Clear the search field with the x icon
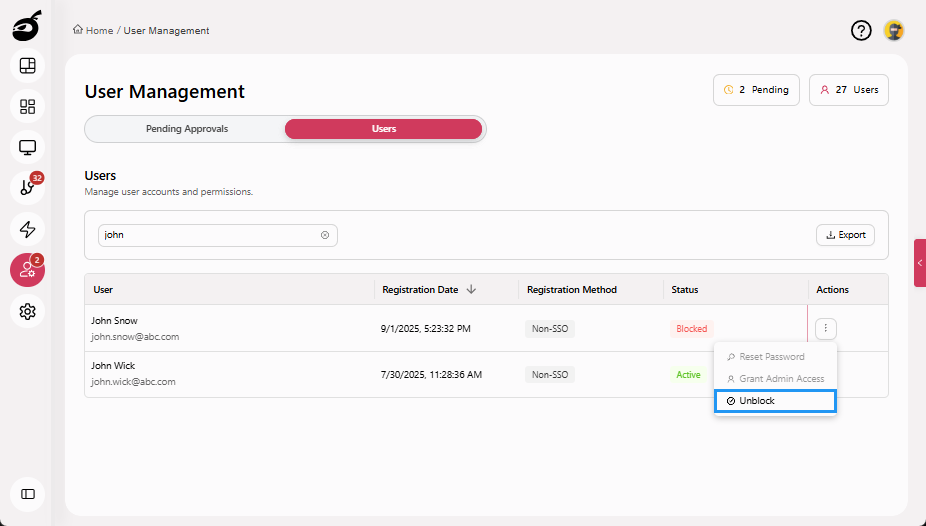The height and width of the screenshot is (526, 926). click(x=325, y=235)
